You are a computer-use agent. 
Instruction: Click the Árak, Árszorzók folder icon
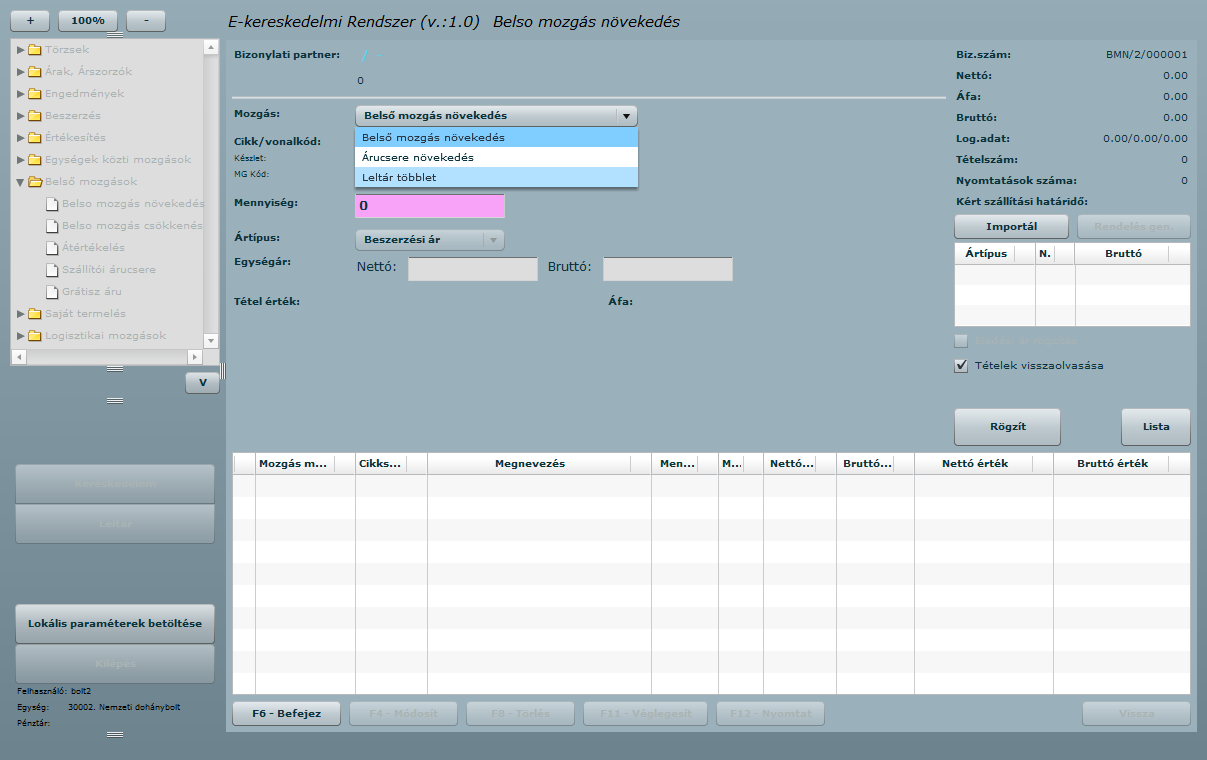tap(35, 71)
